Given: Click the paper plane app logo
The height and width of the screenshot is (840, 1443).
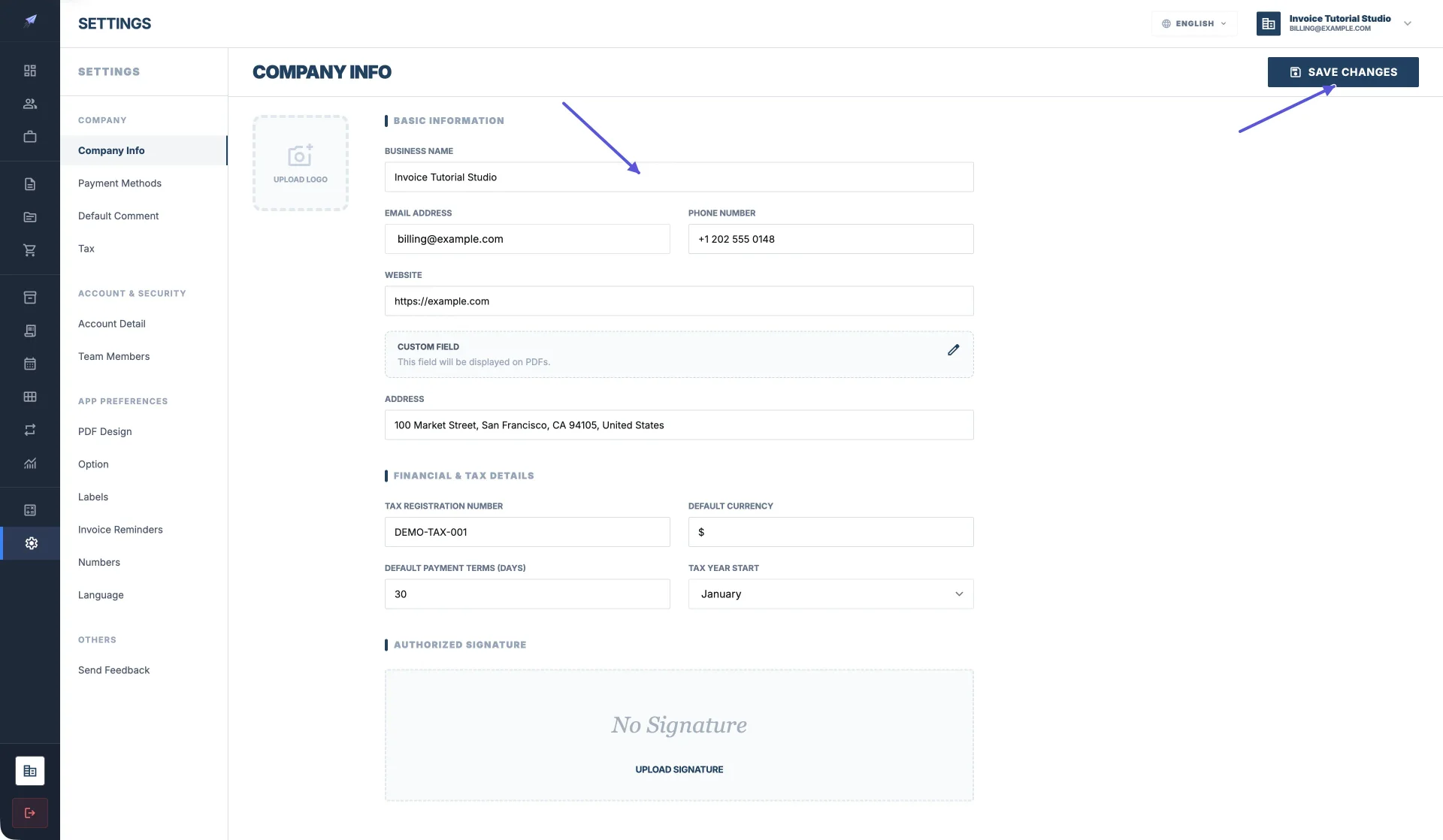Looking at the screenshot, I should pyautogui.click(x=30, y=21).
